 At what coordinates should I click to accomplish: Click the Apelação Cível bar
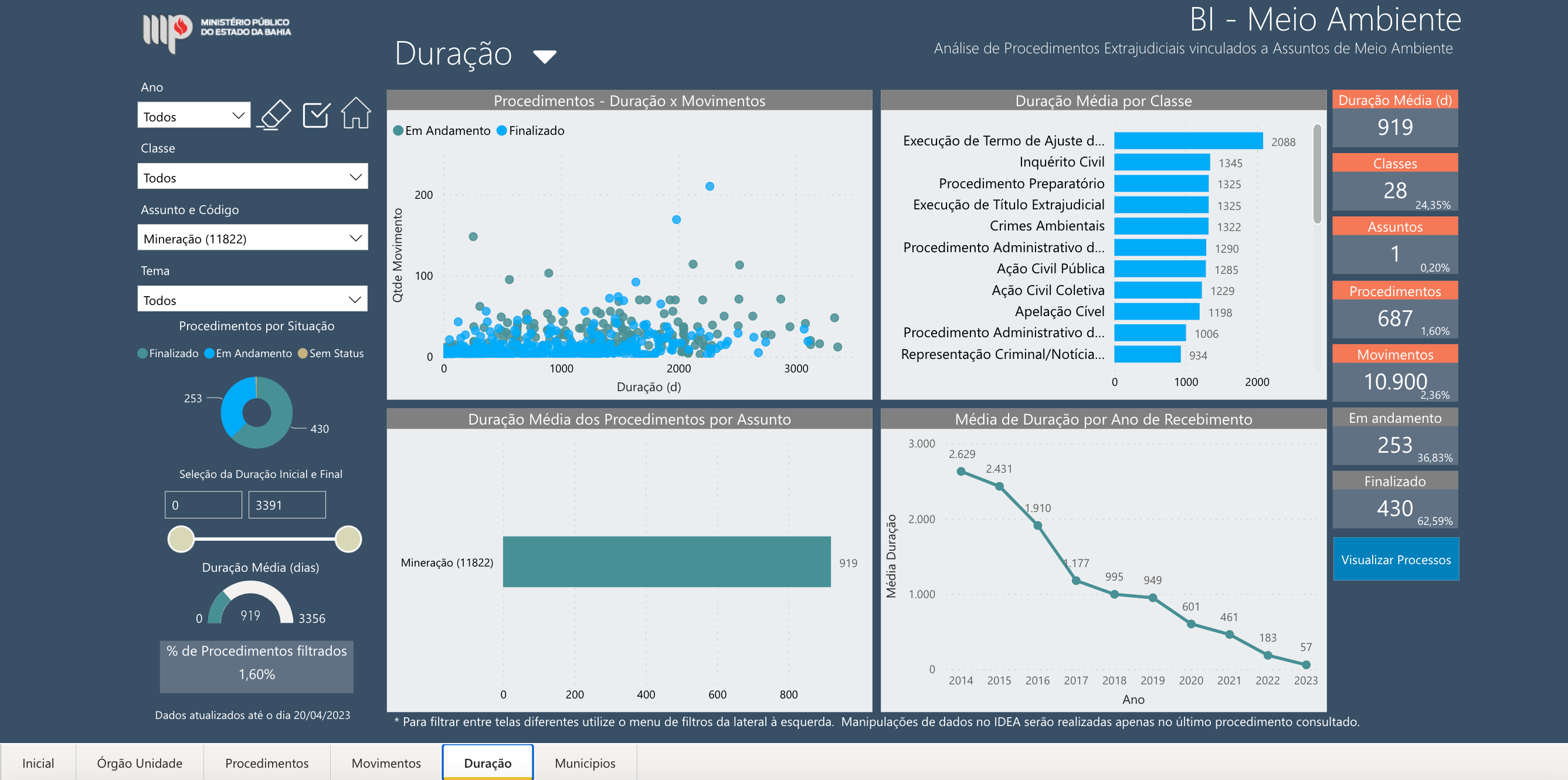pyautogui.click(x=1156, y=312)
